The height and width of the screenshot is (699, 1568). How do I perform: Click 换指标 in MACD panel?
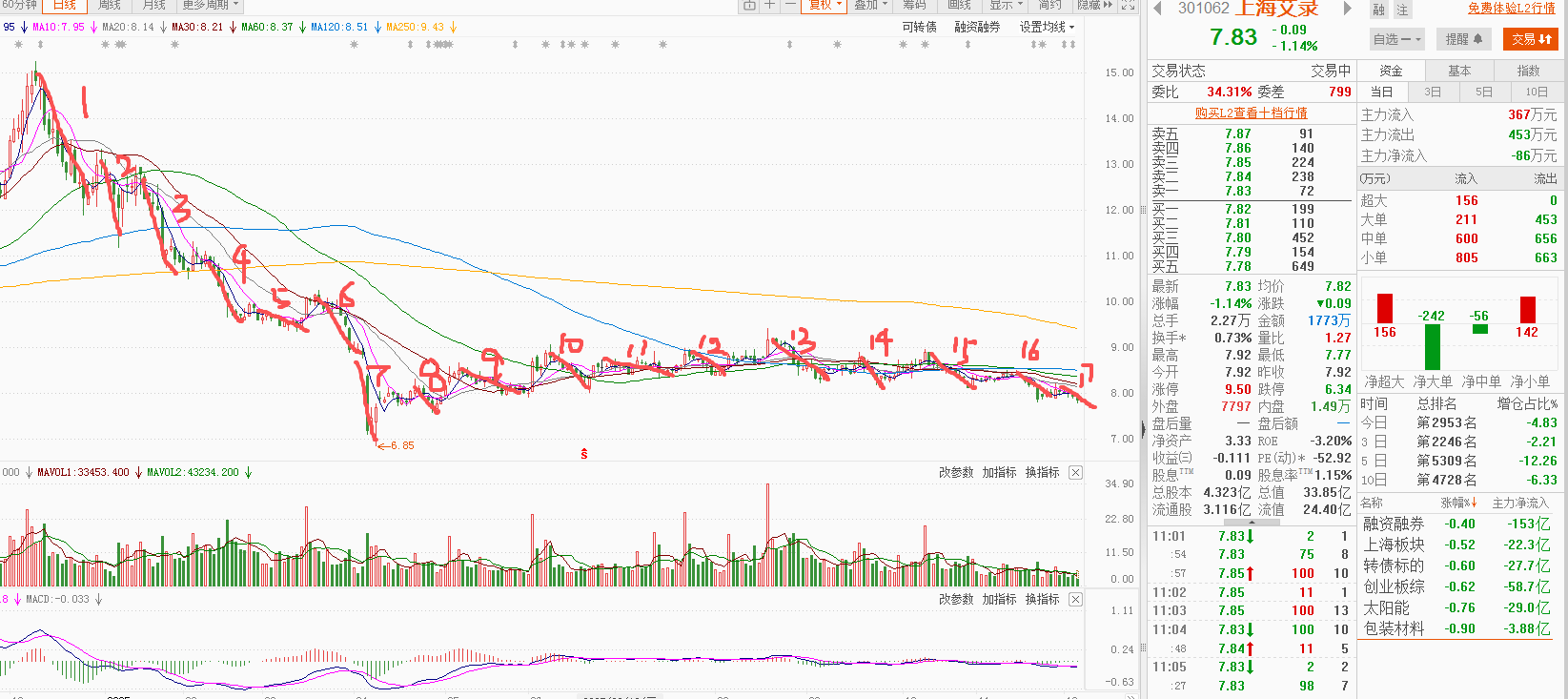tap(1042, 599)
